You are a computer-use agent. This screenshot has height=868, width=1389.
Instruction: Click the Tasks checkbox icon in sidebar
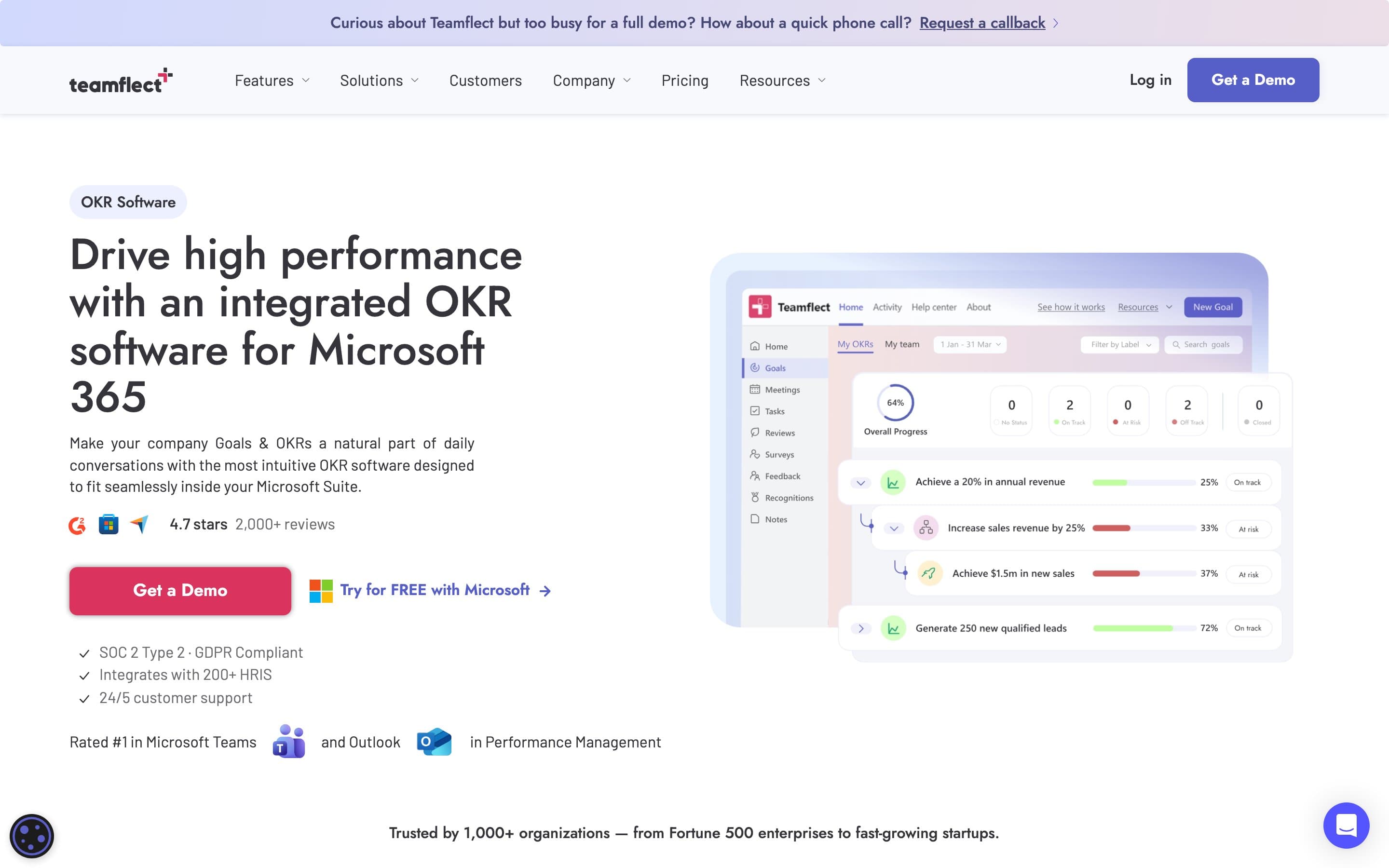pos(755,411)
